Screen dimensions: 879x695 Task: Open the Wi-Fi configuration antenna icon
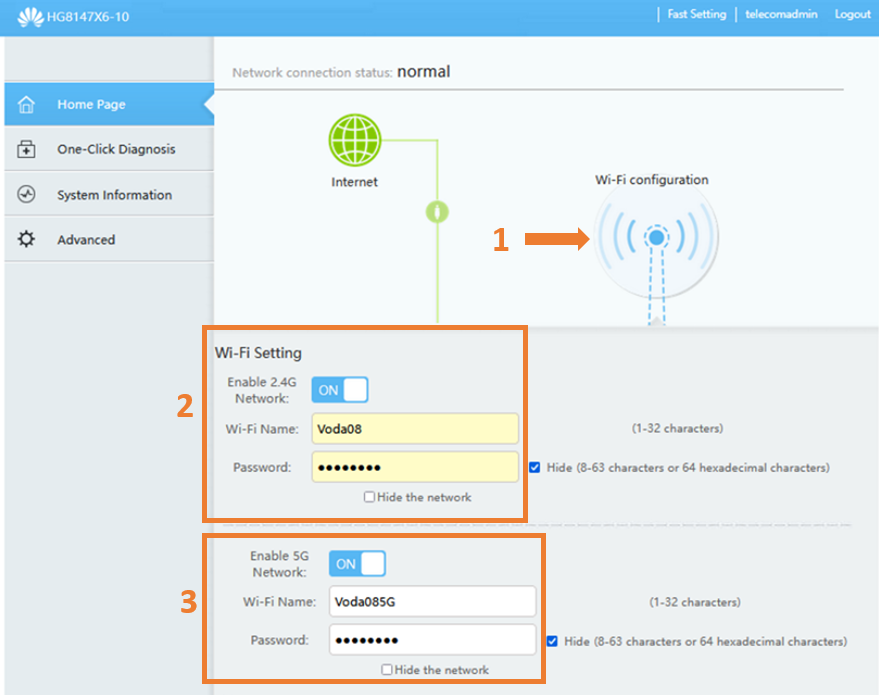tap(655, 238)
